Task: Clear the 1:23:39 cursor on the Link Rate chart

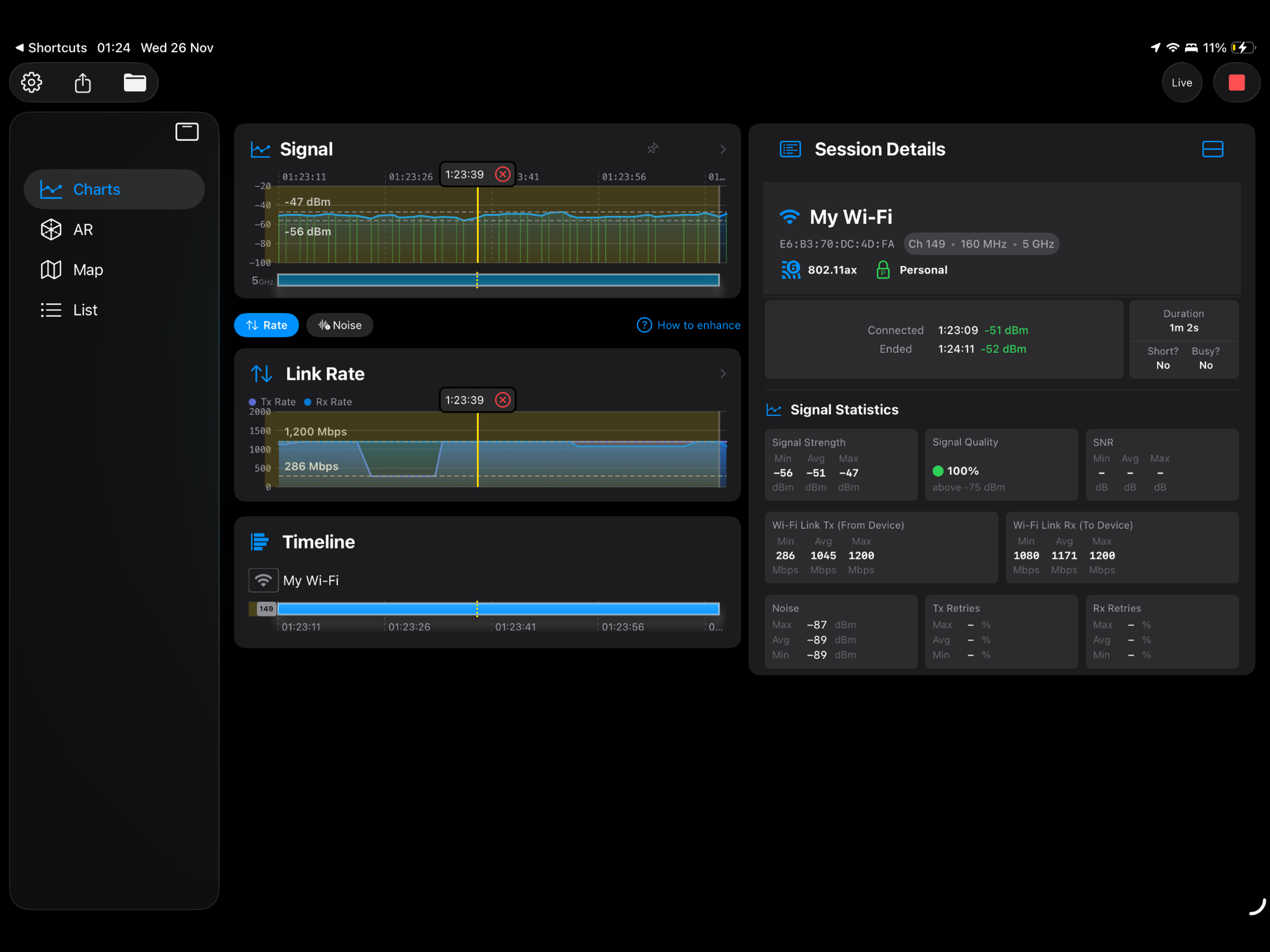Action: tap(503, 400)
